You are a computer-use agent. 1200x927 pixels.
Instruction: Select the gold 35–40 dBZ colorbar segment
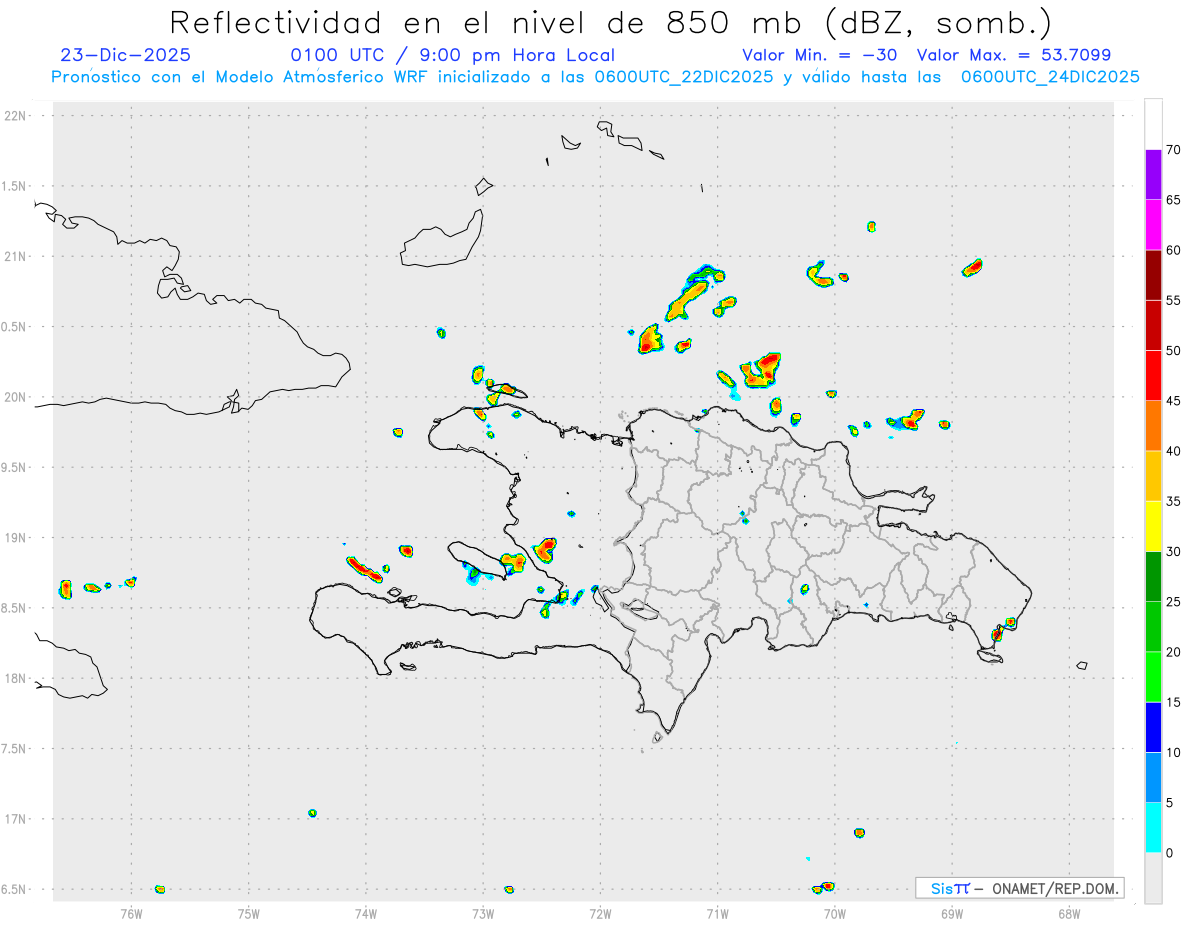[x=1153, y=476]
